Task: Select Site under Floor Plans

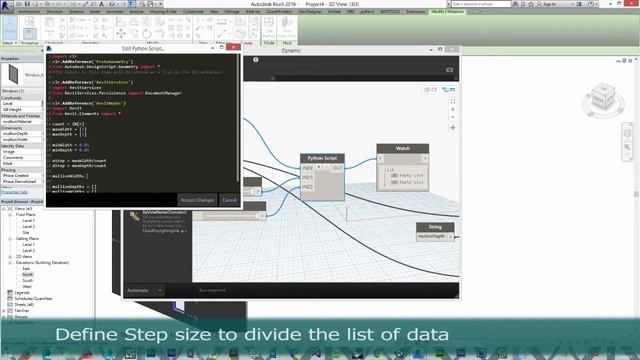Action: coord(26,233)
